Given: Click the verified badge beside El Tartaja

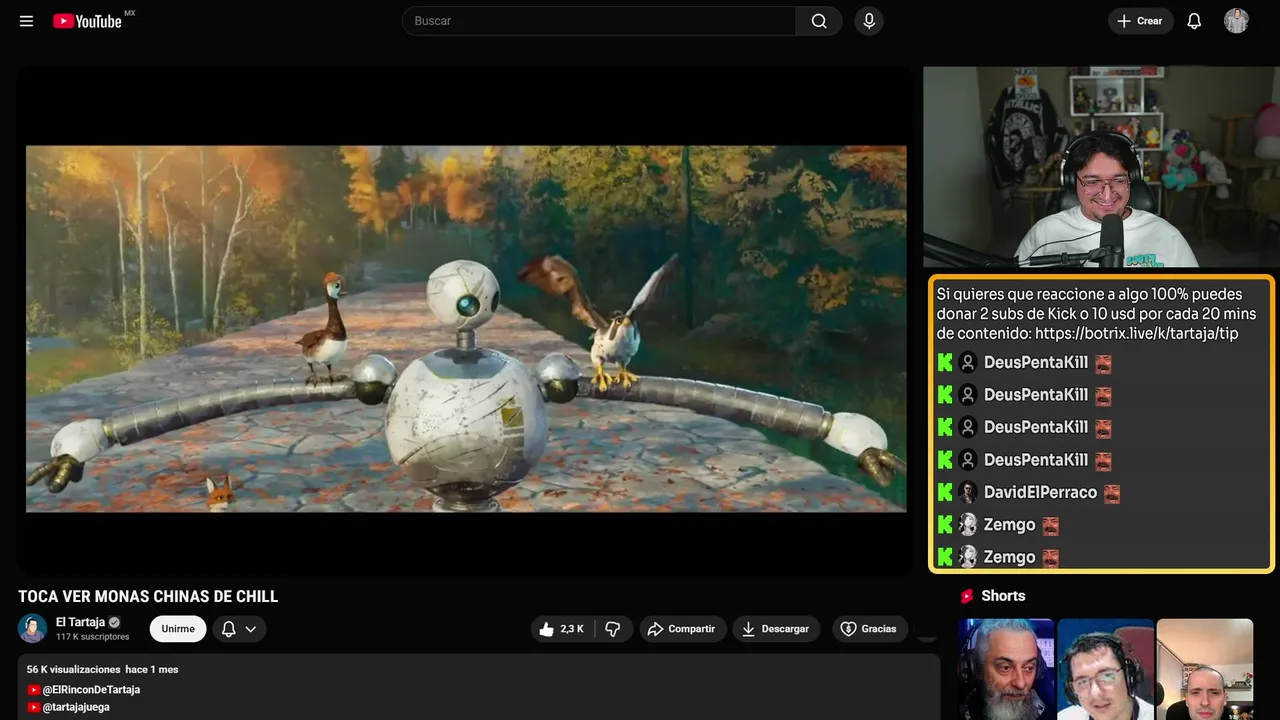Looking at the screenshot, I should 114,622.
